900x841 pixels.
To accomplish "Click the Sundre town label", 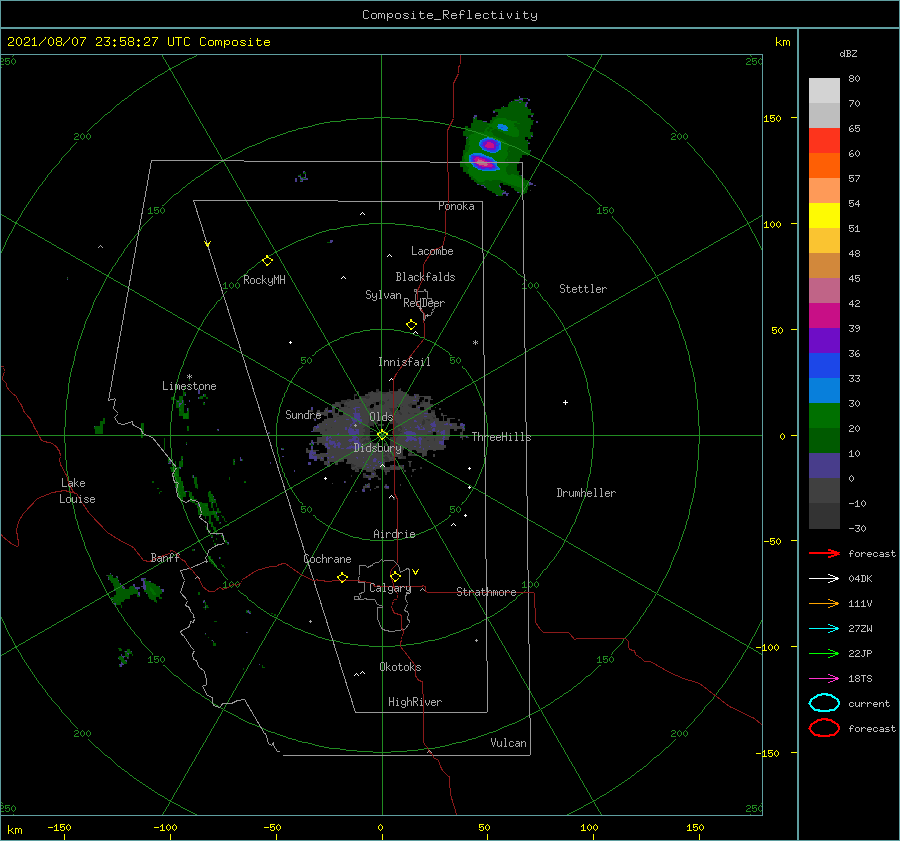I will (x=303, y=414).
